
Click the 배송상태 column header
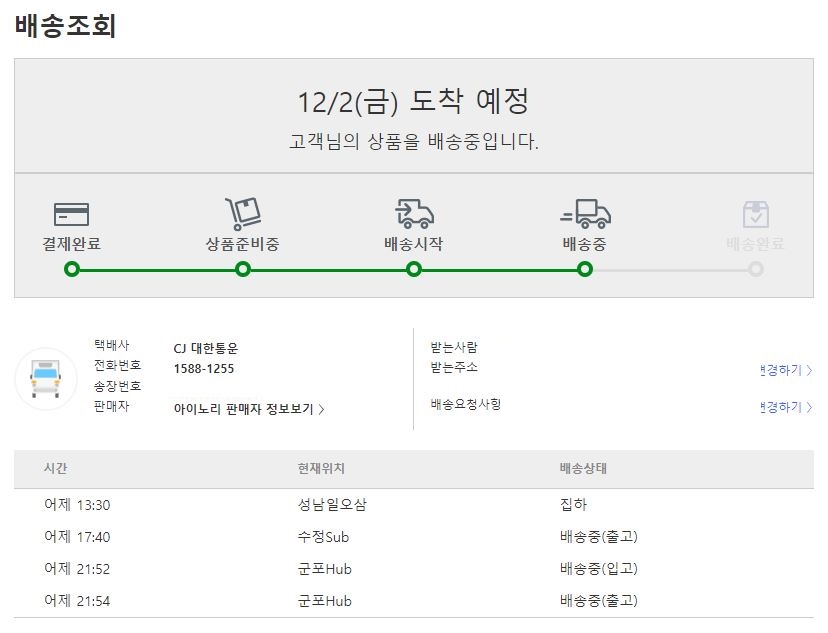(584, 468)
